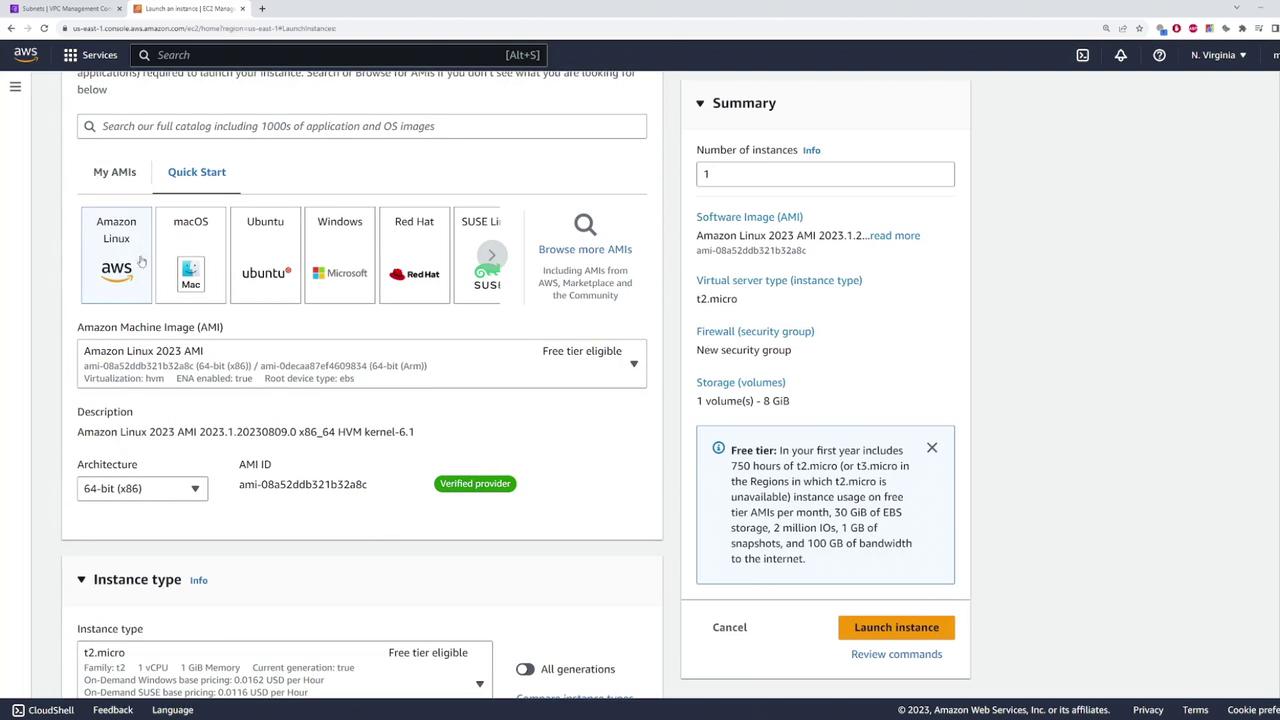Open Info link beside Number of instances

(x=811, y=150)
